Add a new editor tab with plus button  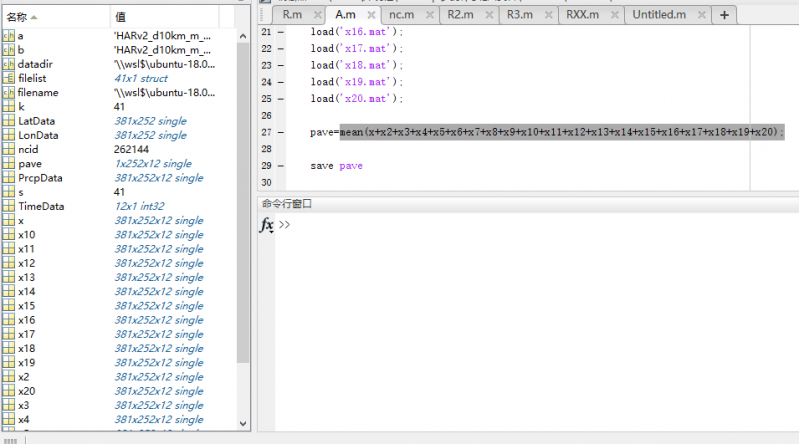coord(723,14)
